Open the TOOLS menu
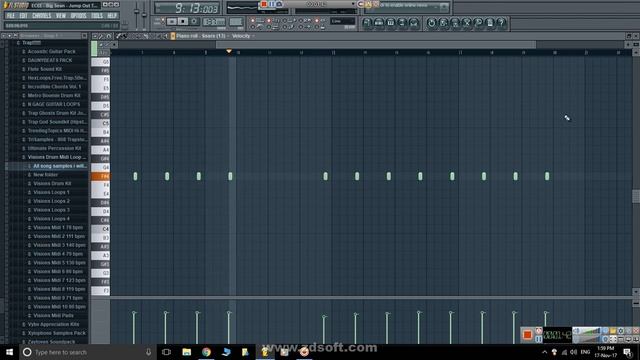640x360 pixels. point(97,16)
